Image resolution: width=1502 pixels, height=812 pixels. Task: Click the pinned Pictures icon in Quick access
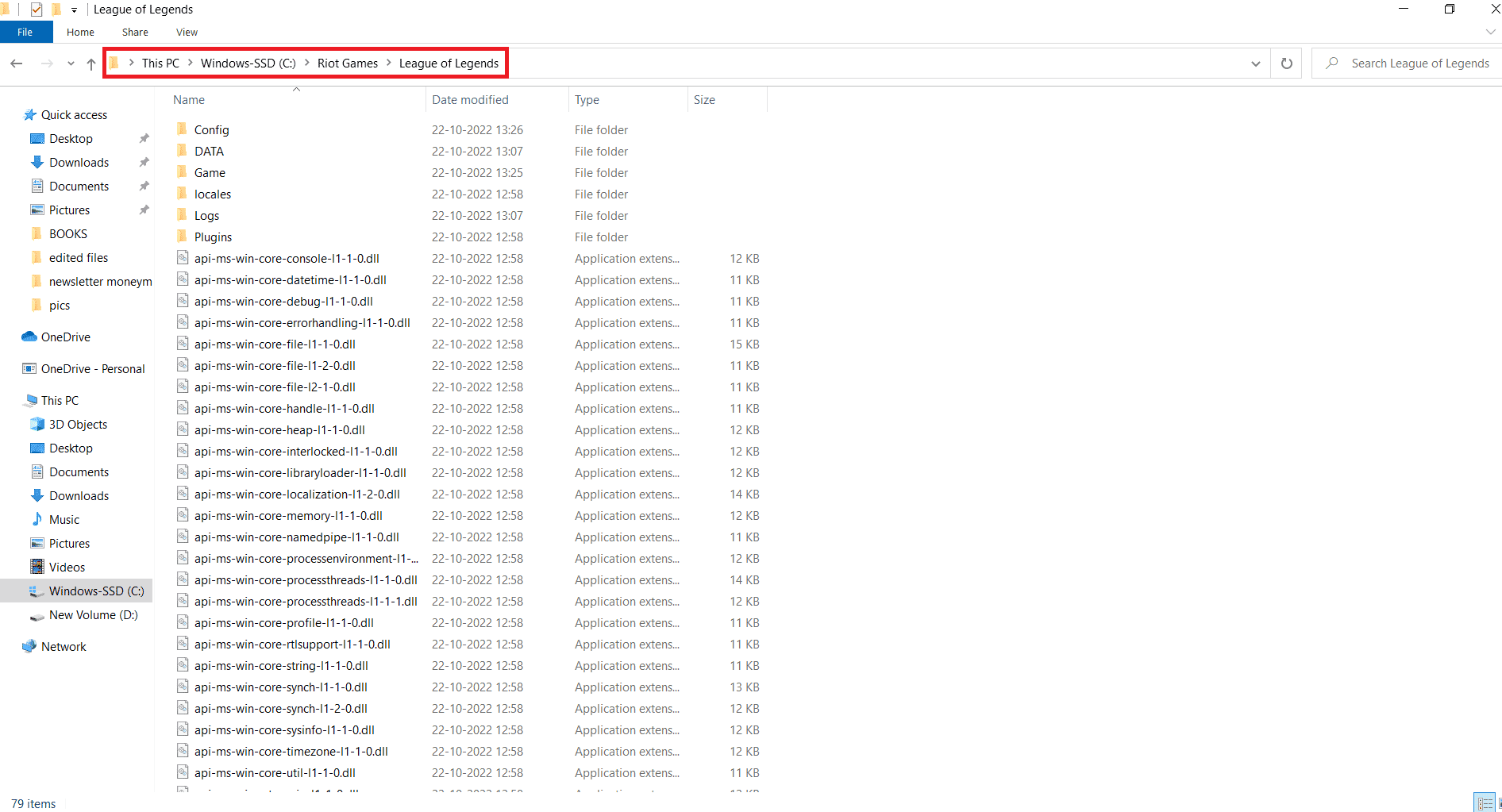click(37, 210)
